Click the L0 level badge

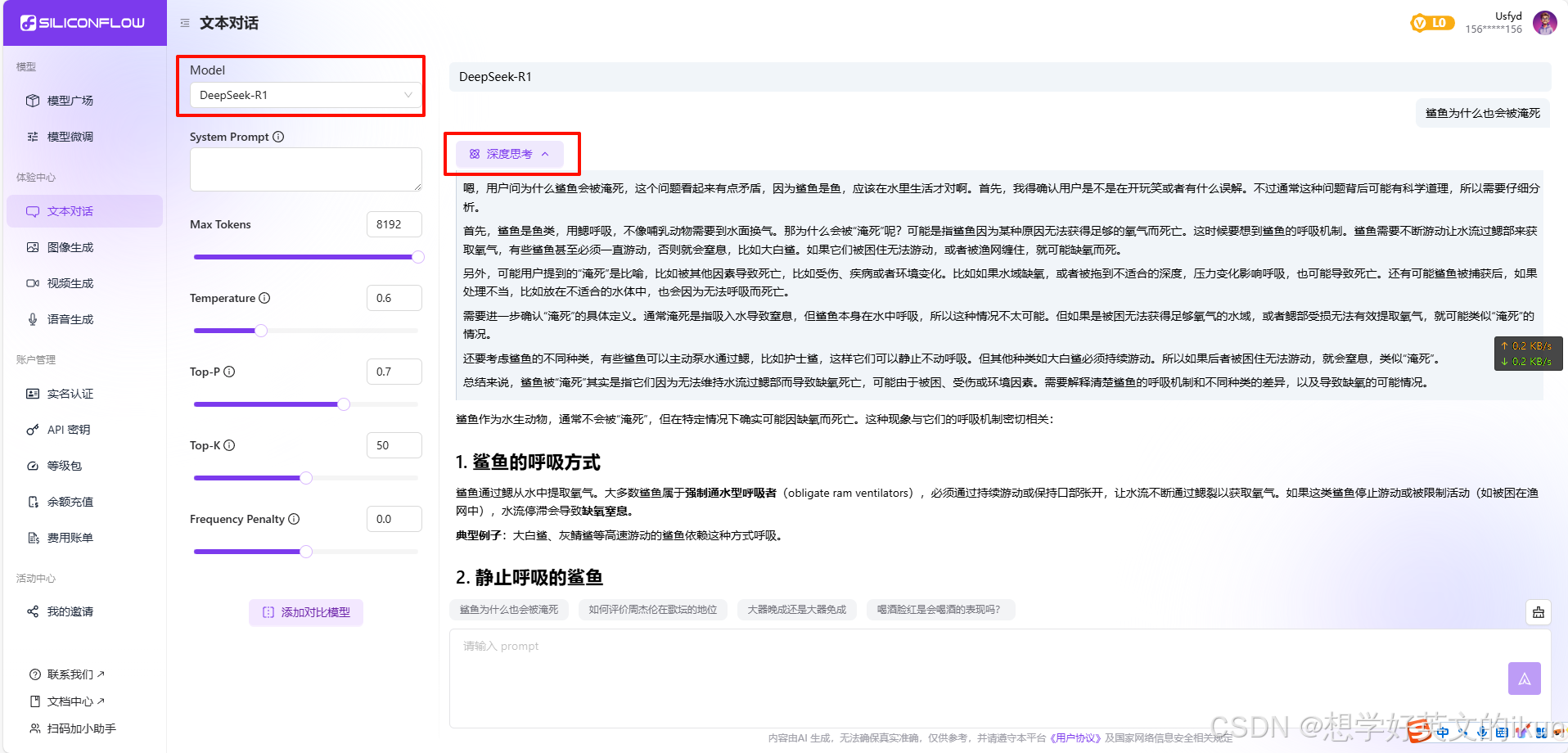click(1432, 23)
